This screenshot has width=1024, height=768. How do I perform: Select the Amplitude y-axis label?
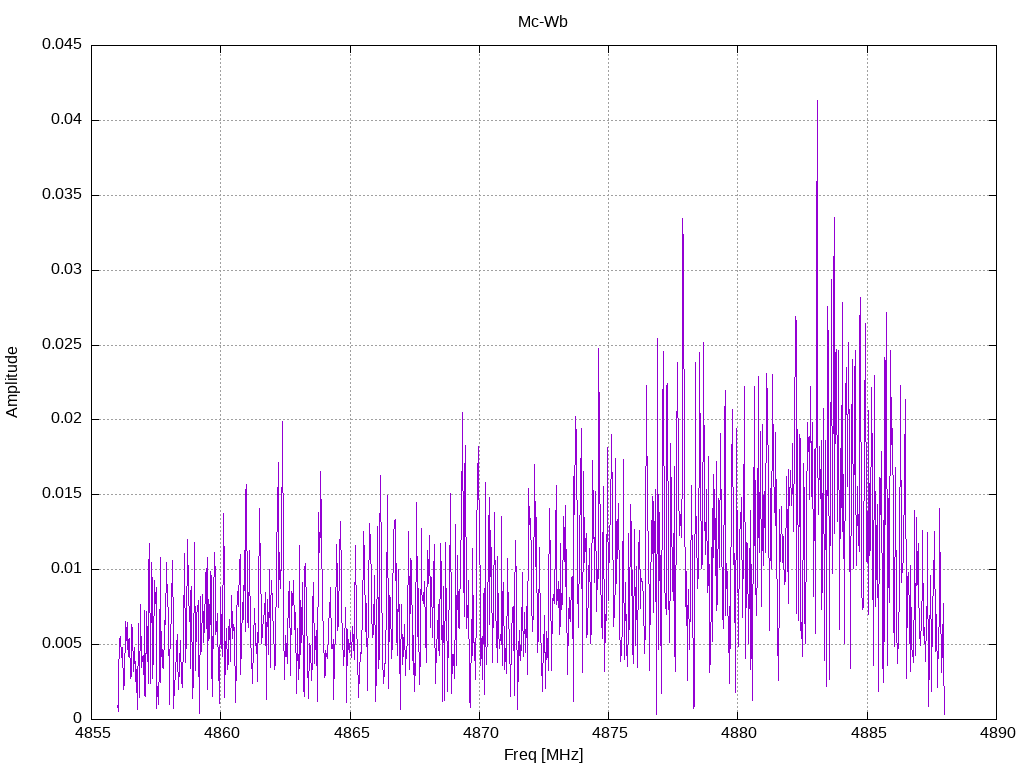(13, 381)
